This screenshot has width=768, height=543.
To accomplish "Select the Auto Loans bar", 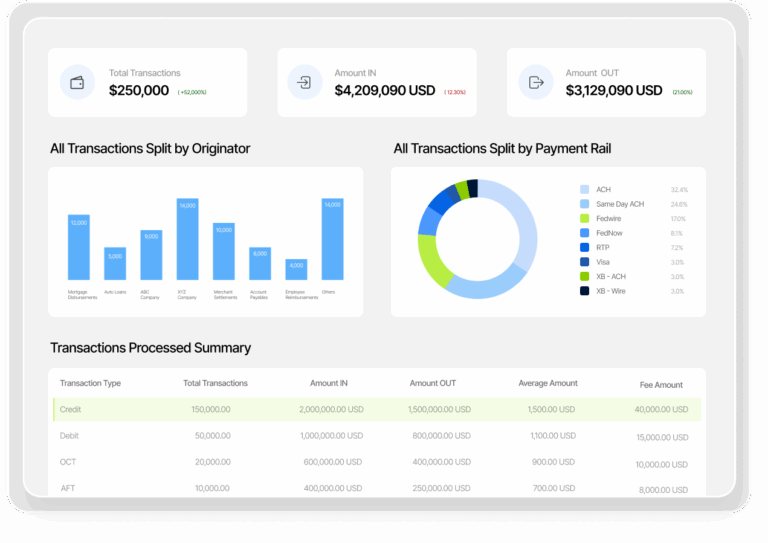I will point(115,263).
